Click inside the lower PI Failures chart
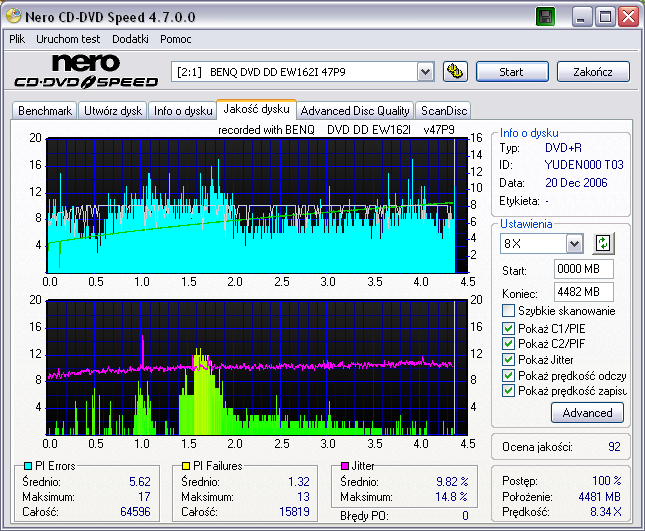 coord(257,368)
